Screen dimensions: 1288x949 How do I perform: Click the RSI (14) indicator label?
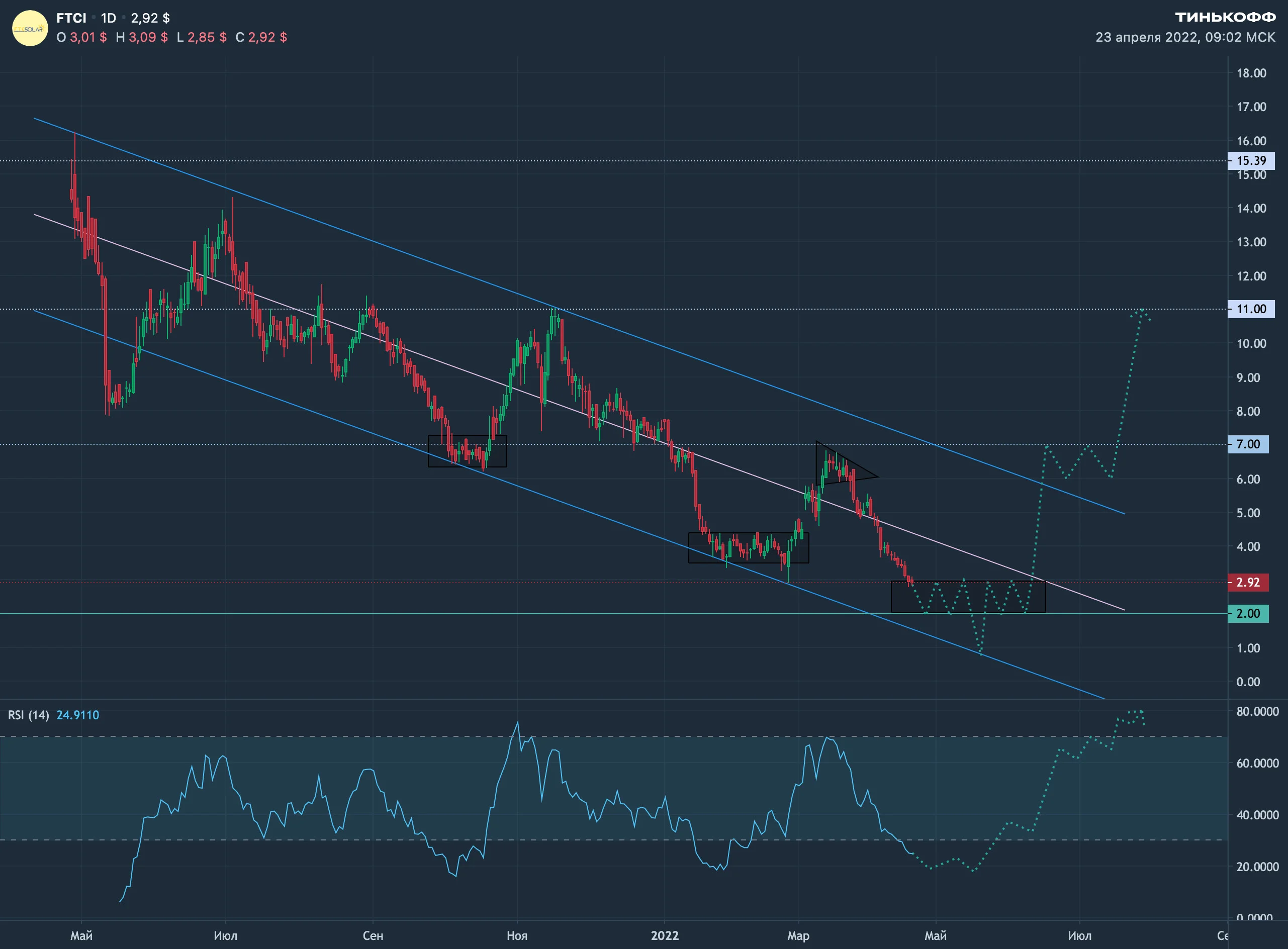tap(28, 715)
